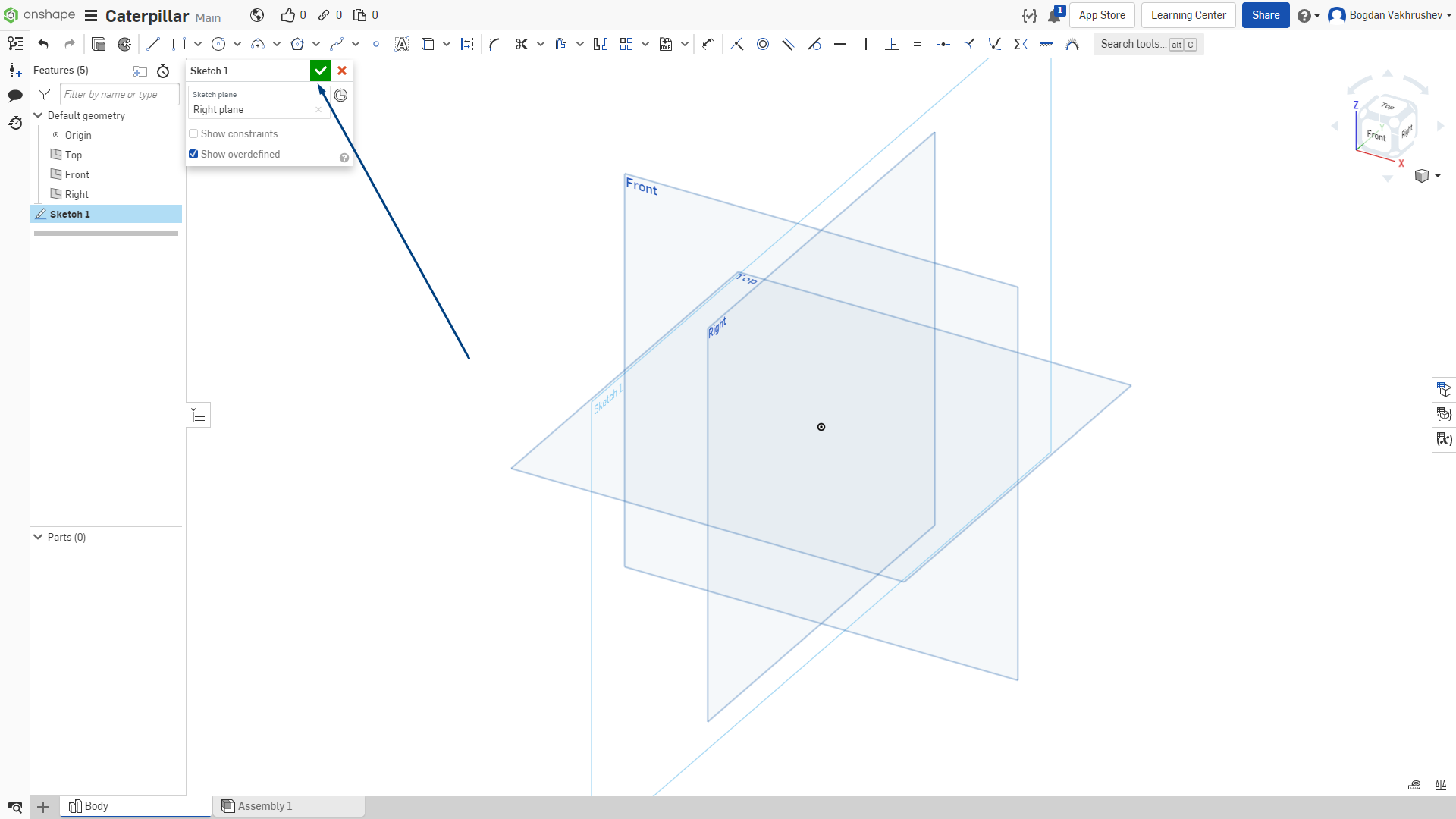1456x819 pixels.
Task: Open Bogdan Vakhrushev user menu
Action: [1389, 15]
